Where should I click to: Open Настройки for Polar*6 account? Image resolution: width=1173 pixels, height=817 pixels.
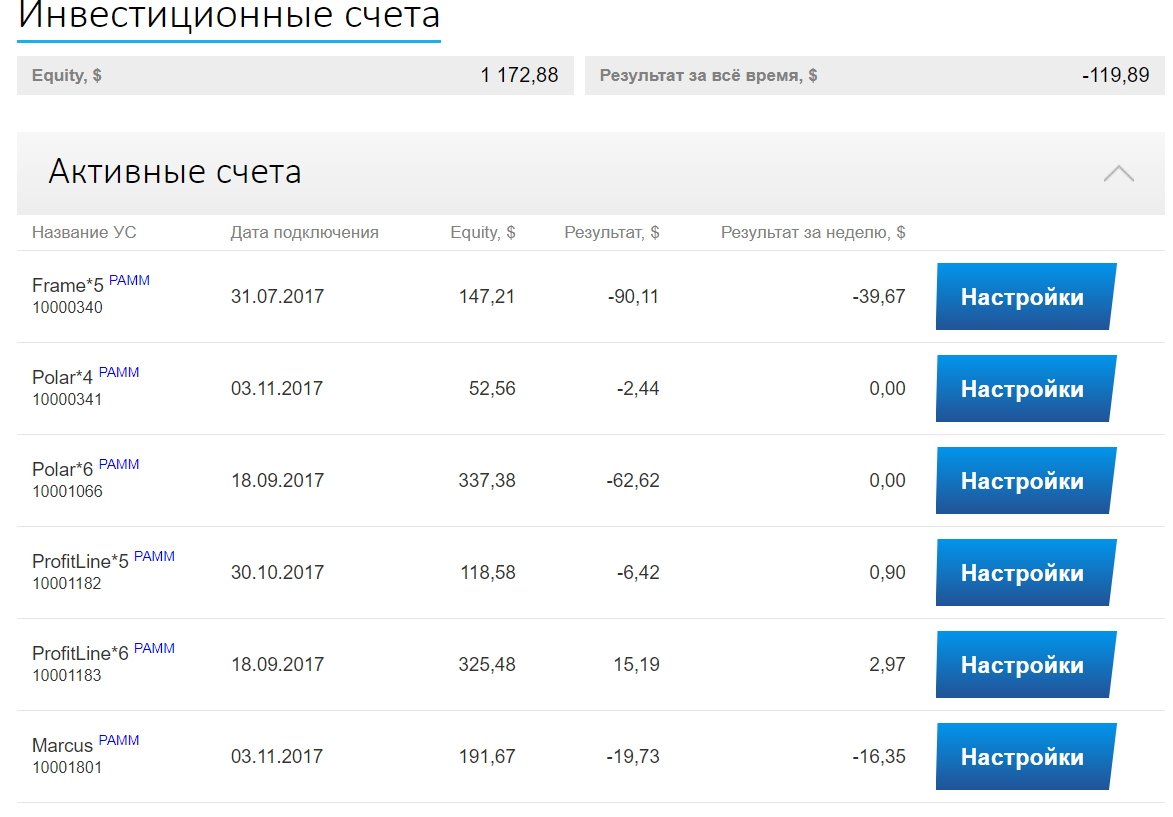click(1024, 481)
